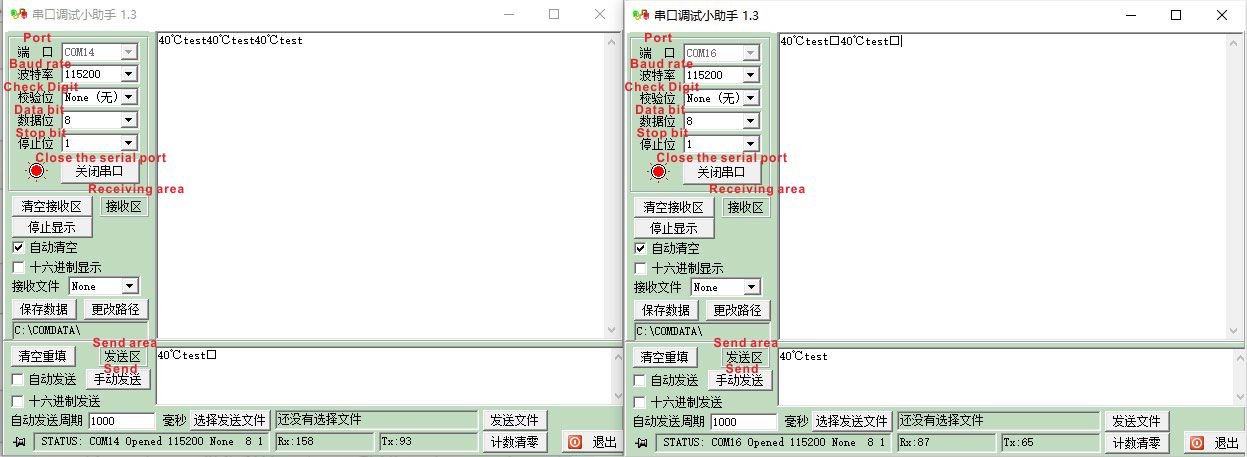Expand the 校验位 parity dropdown in COM16 window
Viewport: 1247px width, 457px height.
click(x=750, y=98)
